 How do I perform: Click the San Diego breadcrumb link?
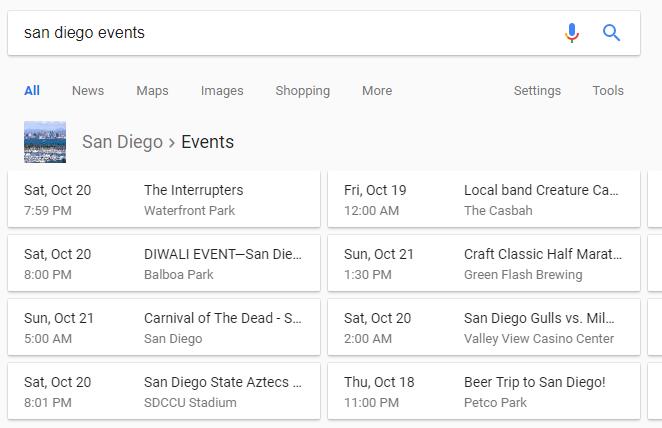(x=122, y=142)
